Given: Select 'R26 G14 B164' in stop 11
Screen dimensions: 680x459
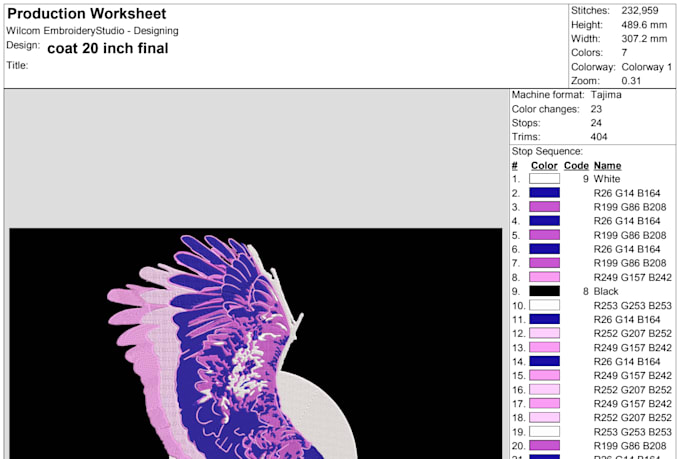Looking at the screenshot, I should (627, 319).
